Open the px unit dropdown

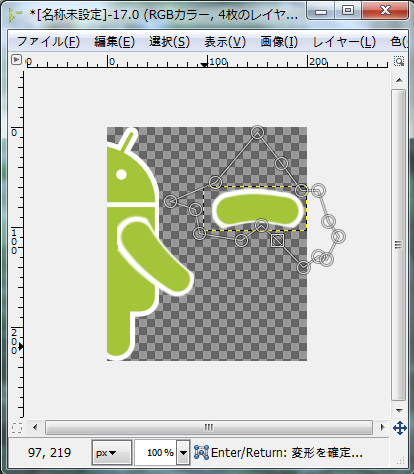click(112, 453)
